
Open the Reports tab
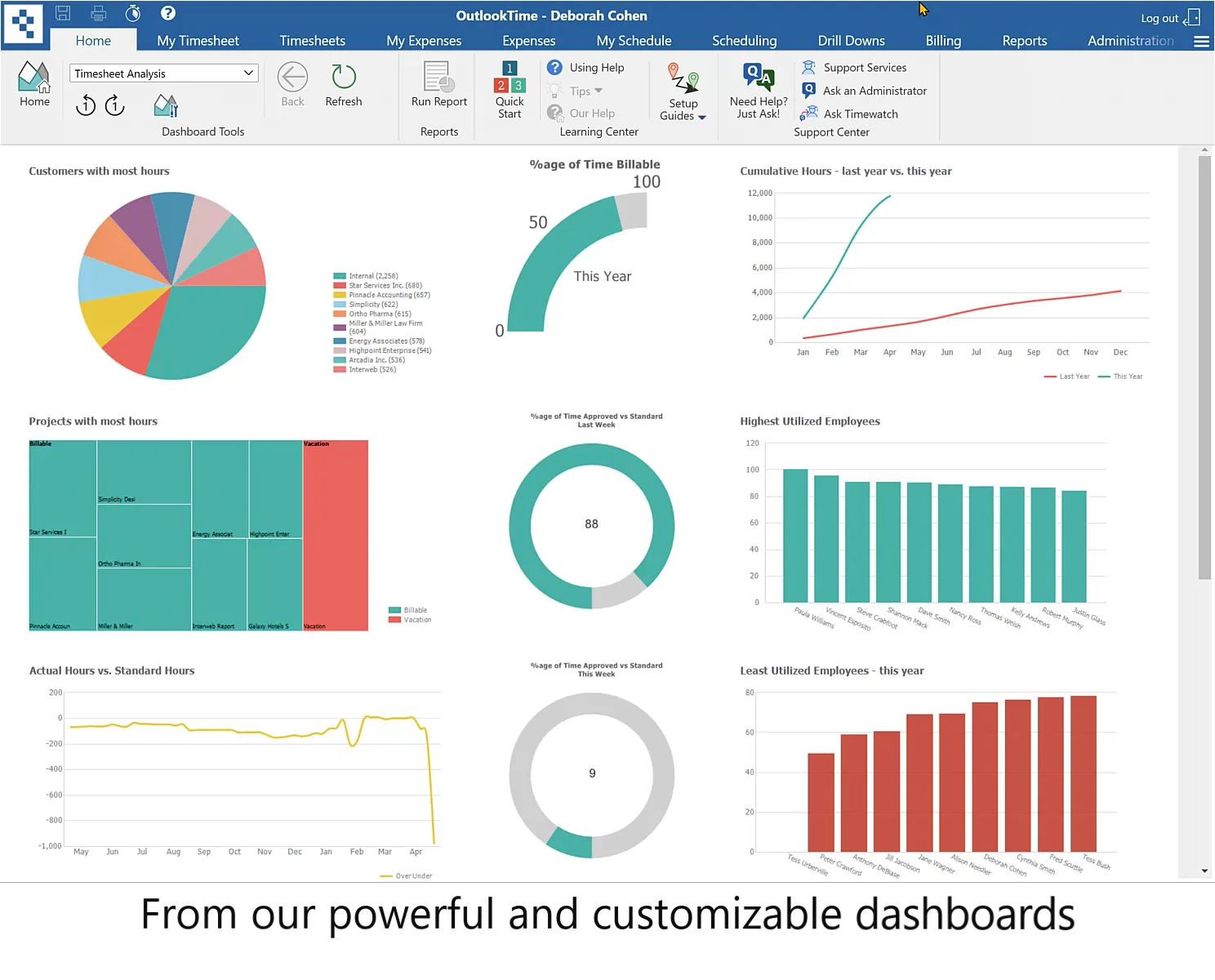1024,41
